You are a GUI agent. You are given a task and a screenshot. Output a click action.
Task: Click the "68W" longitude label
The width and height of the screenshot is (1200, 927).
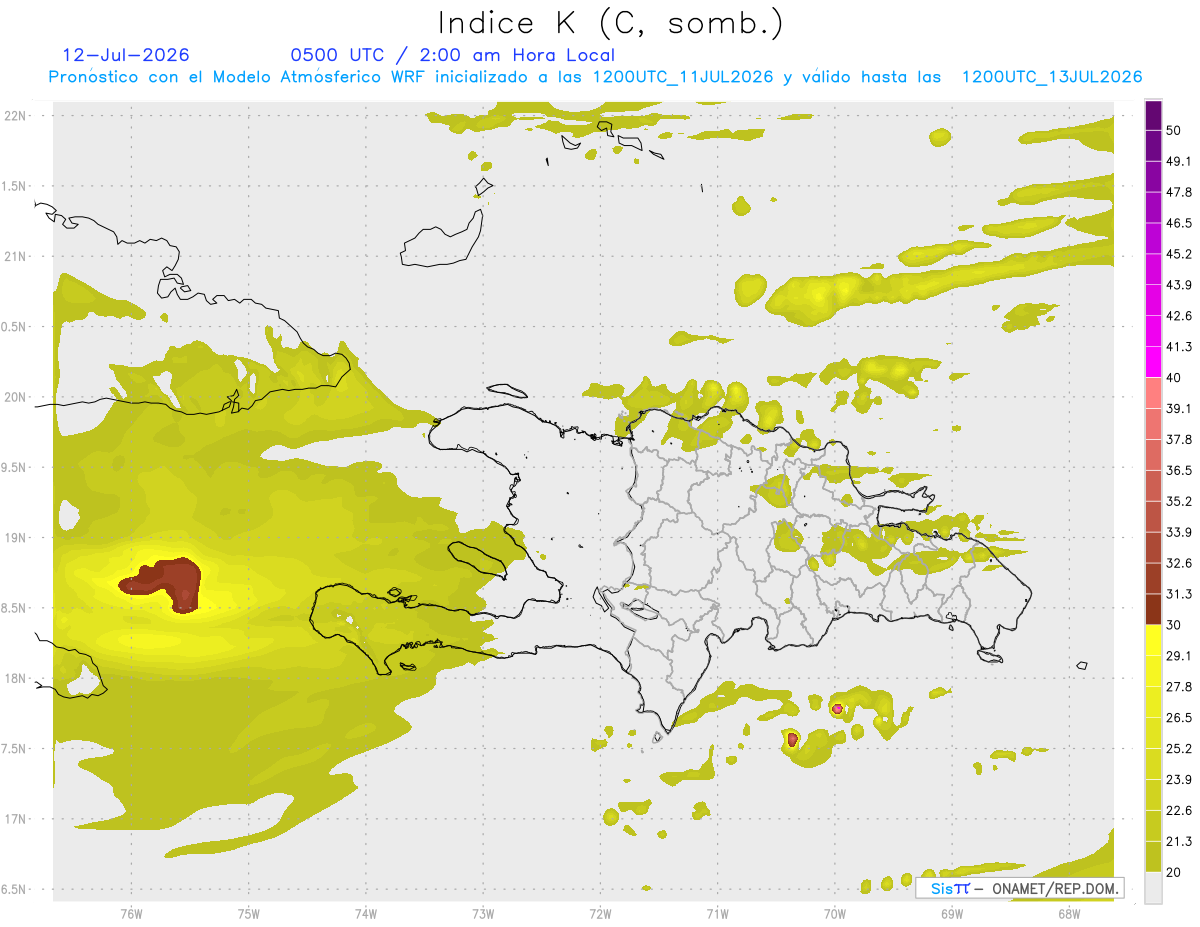pos(1069,913)
